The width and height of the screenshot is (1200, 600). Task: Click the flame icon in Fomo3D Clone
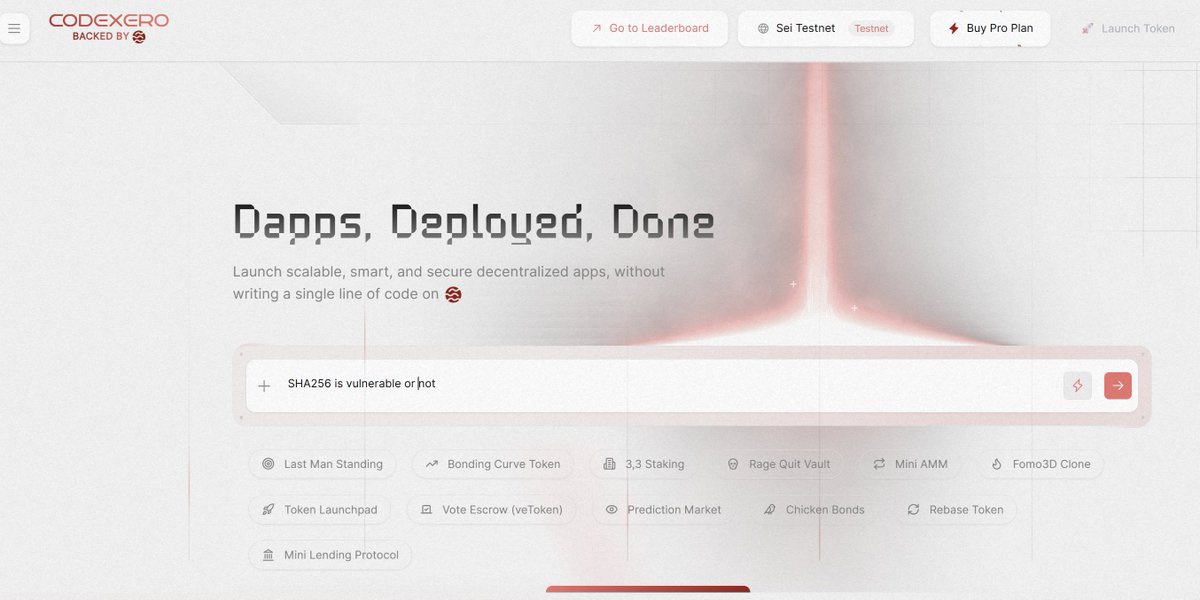[996, 464]
